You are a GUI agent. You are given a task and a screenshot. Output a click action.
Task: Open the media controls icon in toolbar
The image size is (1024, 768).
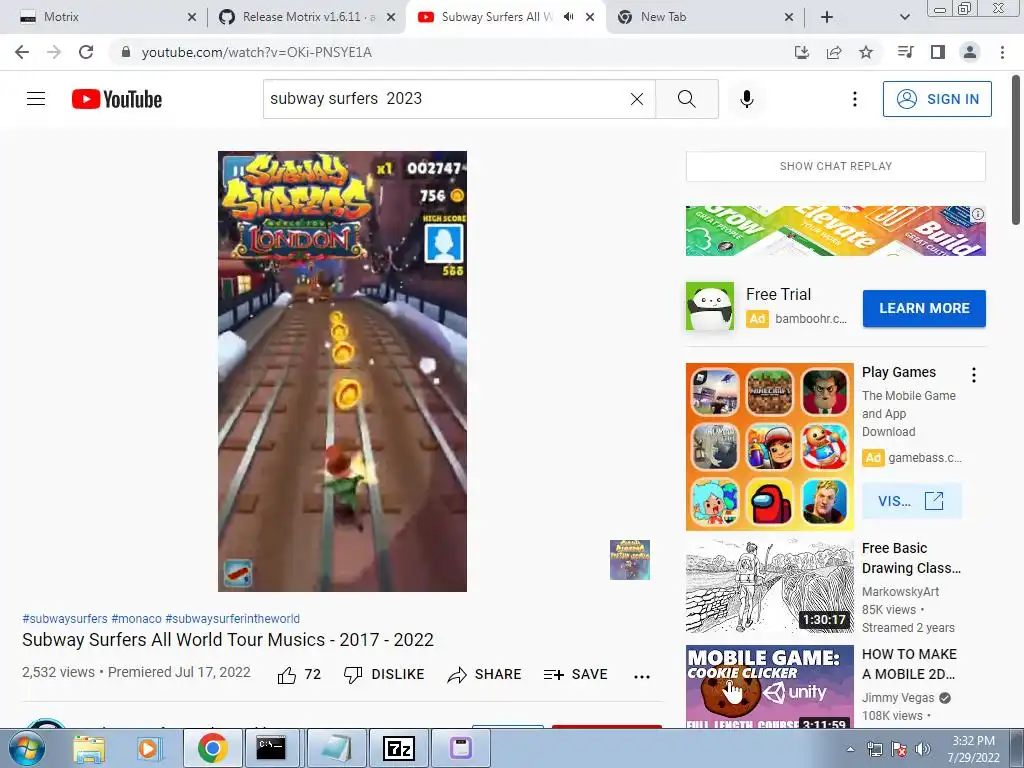pyautogui.click(x=905, y=52)
